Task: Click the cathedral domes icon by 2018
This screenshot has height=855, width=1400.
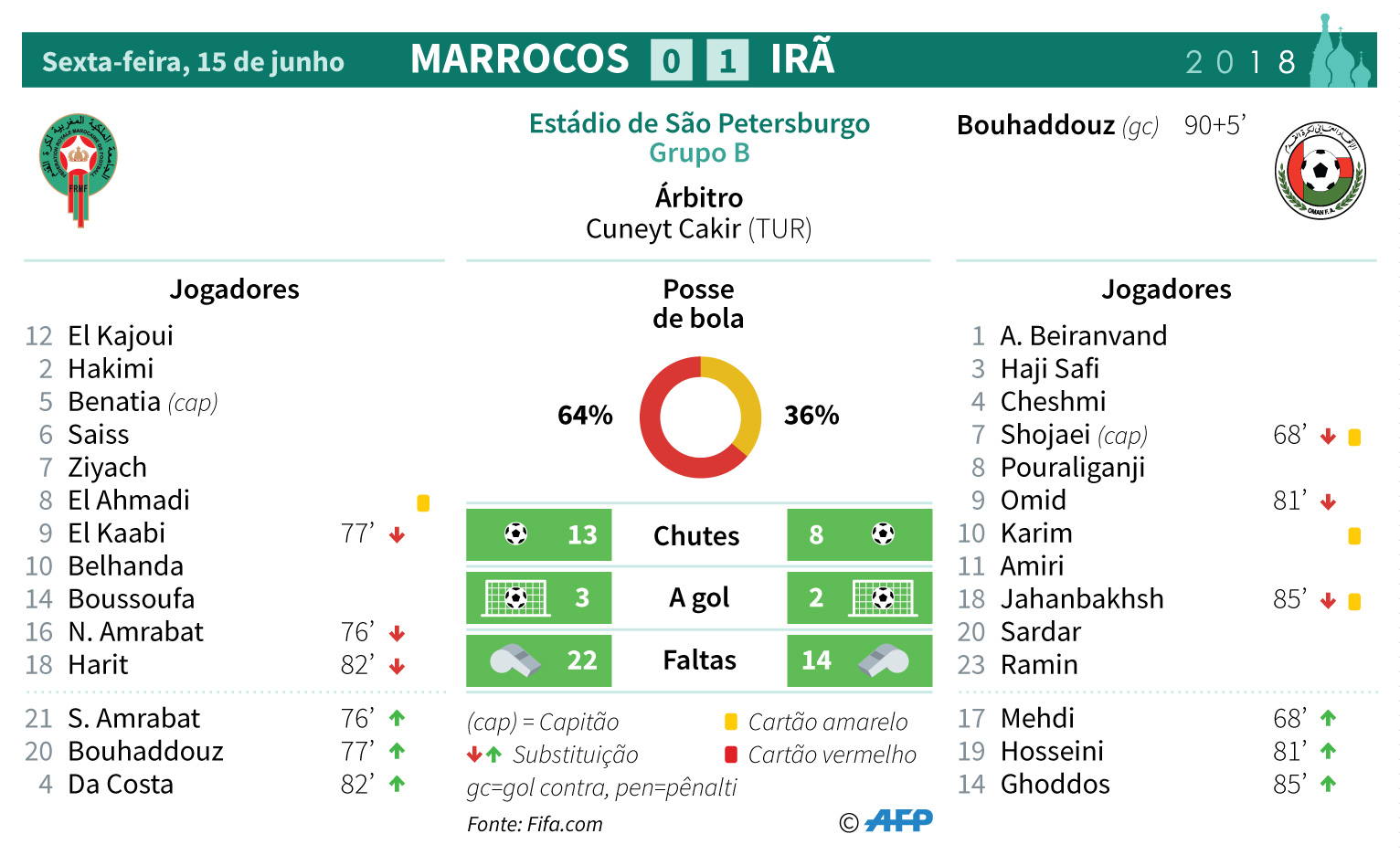Action: point(1340,55)
